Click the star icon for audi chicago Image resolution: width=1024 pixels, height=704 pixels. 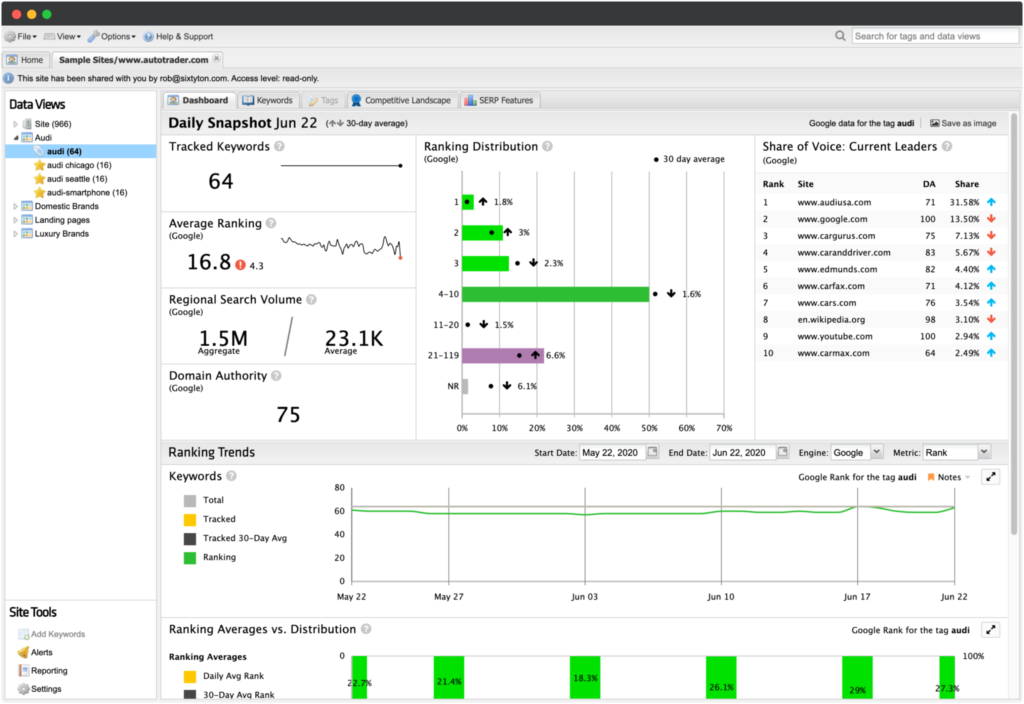coord(39,165)
